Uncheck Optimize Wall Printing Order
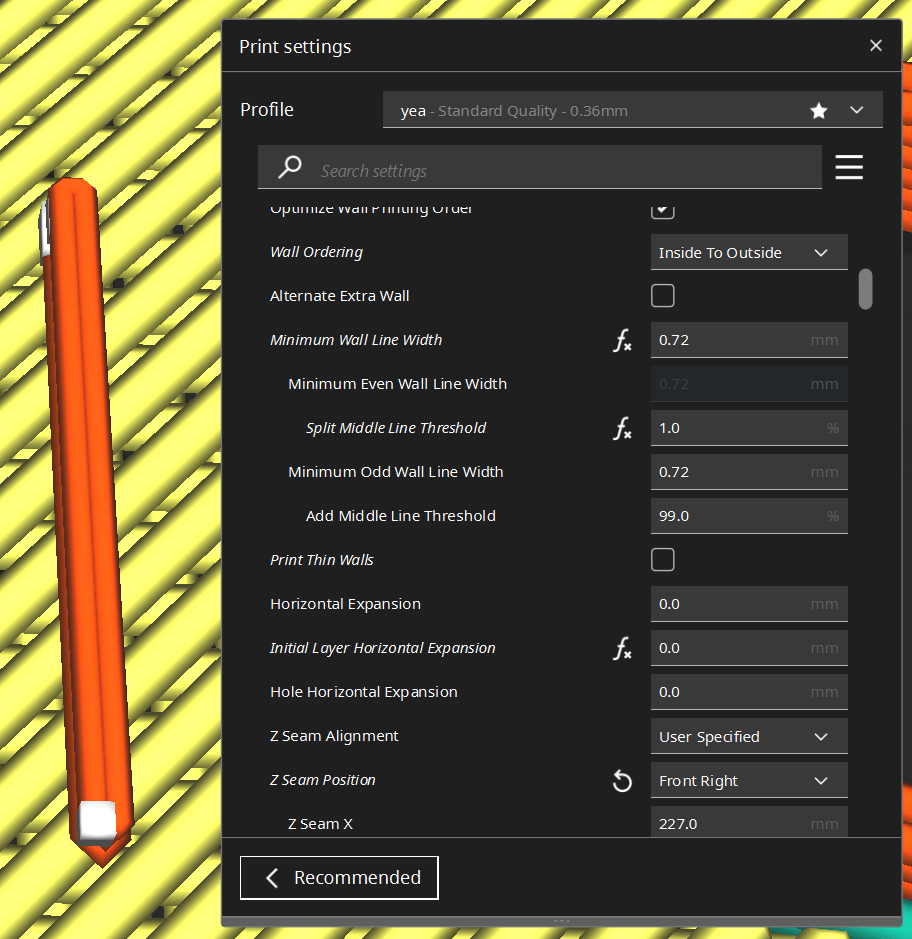 point(662,209)
